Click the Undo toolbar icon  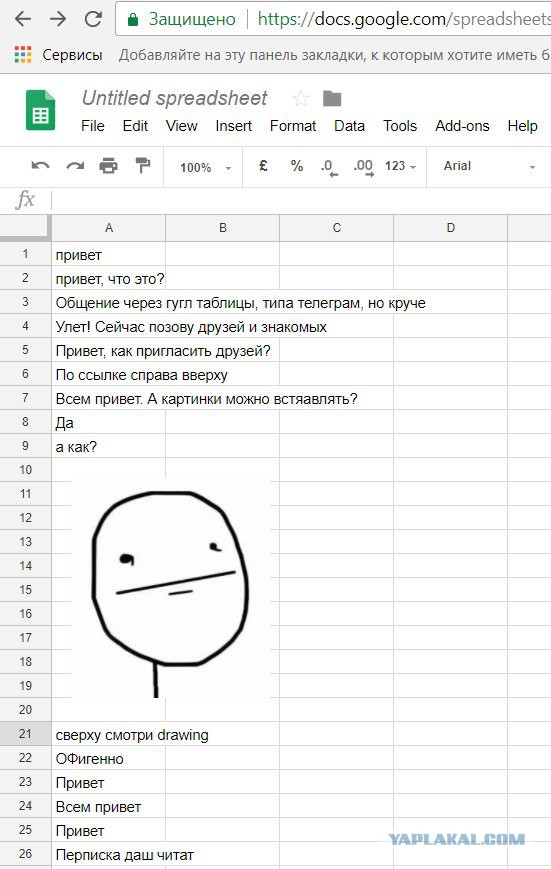[x=40, y=166]
